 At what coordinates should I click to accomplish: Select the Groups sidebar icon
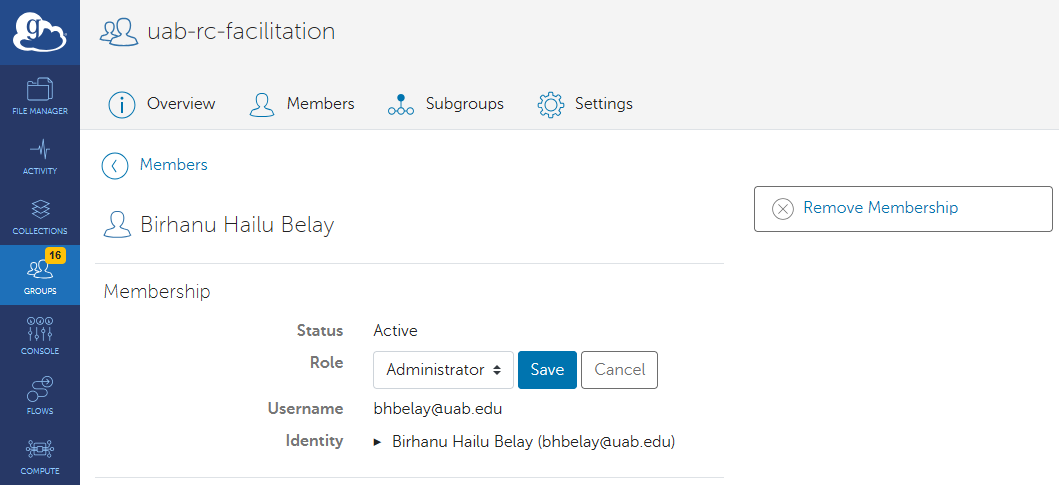40,275
